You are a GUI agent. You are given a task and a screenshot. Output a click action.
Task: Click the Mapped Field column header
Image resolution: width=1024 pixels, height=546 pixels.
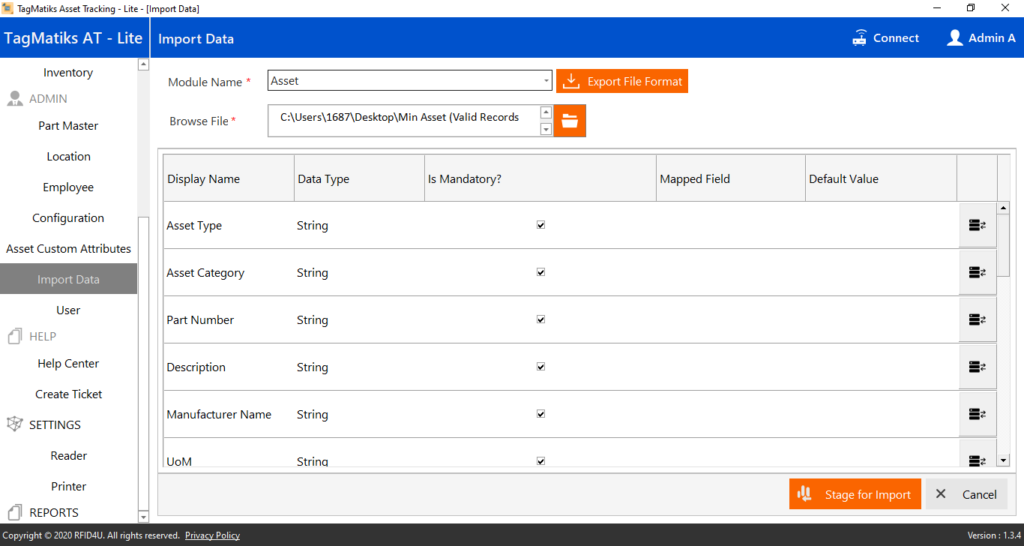(731, 178)
